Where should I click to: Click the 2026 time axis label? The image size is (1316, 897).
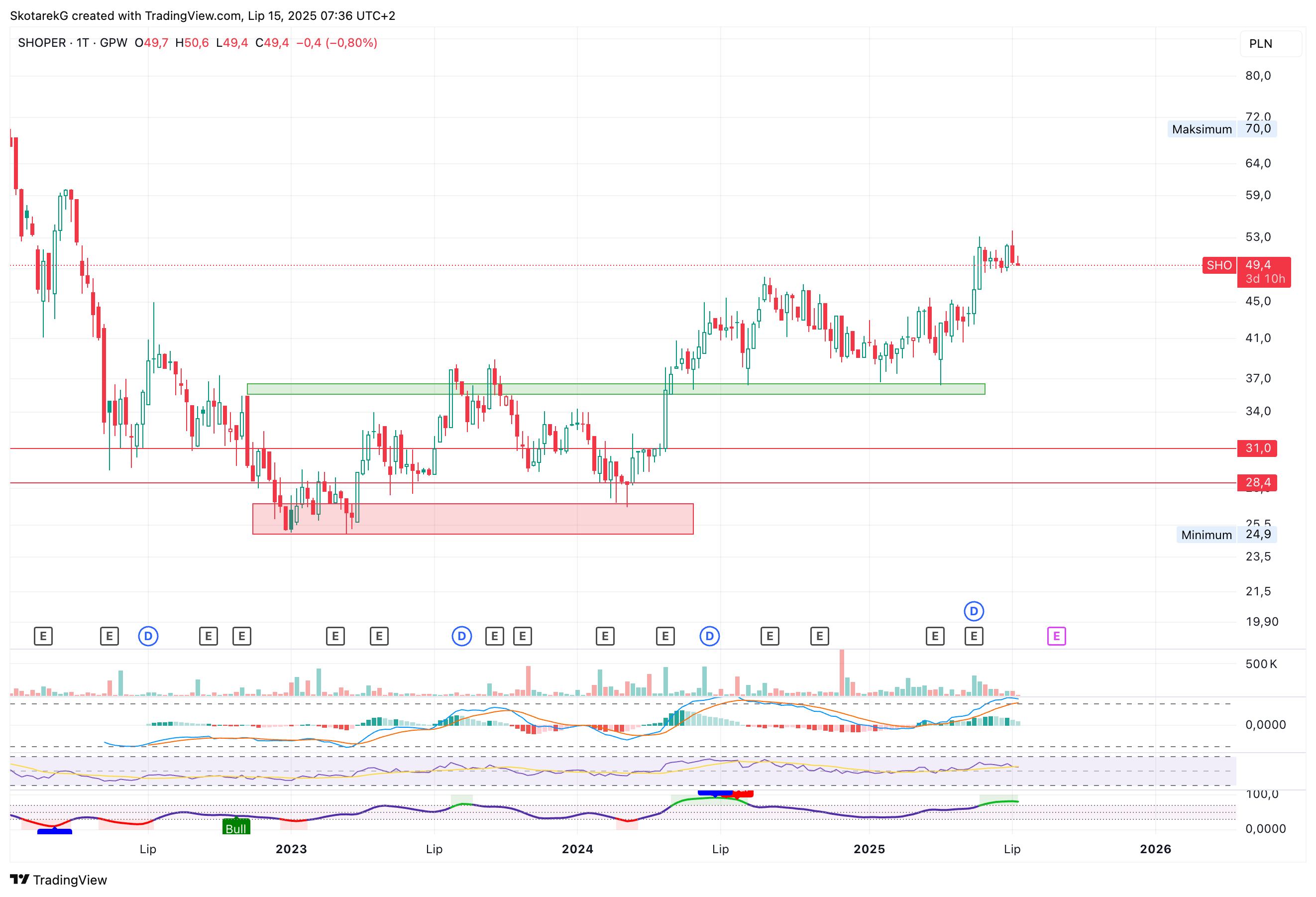tap(1155, 849)
